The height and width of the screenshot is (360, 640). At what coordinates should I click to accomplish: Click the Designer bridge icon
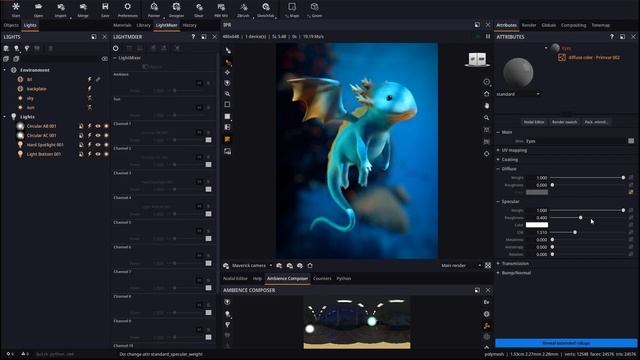176,7
